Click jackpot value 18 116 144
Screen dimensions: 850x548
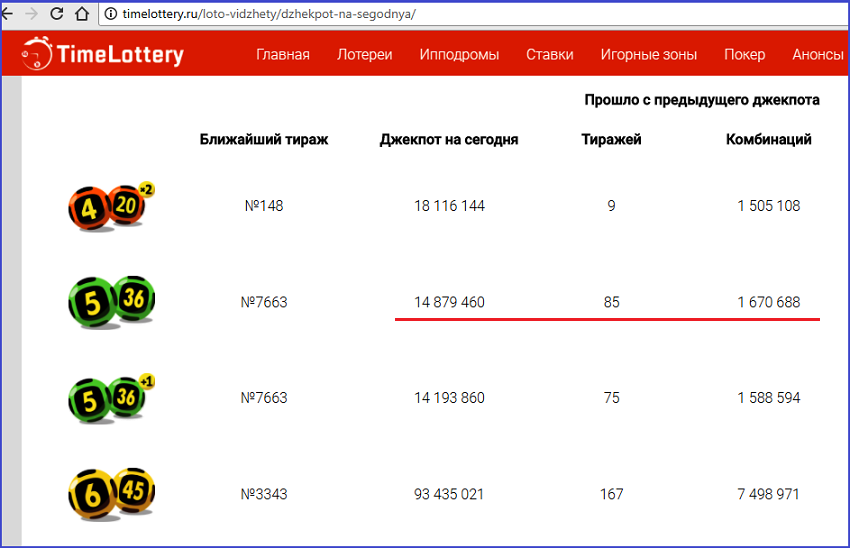(449, 206)
